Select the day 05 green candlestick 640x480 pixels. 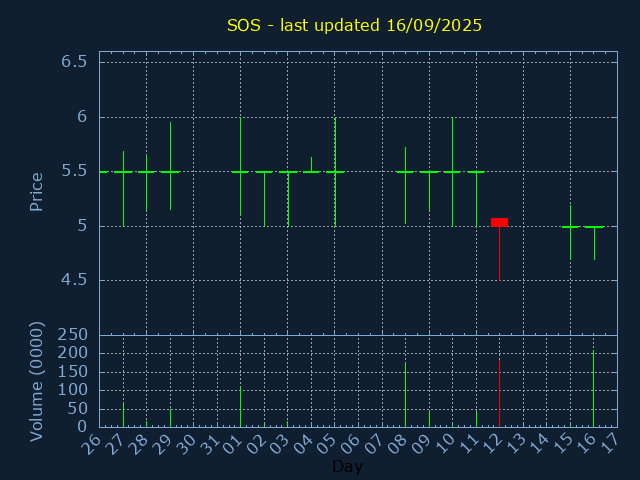coord(335,172)
